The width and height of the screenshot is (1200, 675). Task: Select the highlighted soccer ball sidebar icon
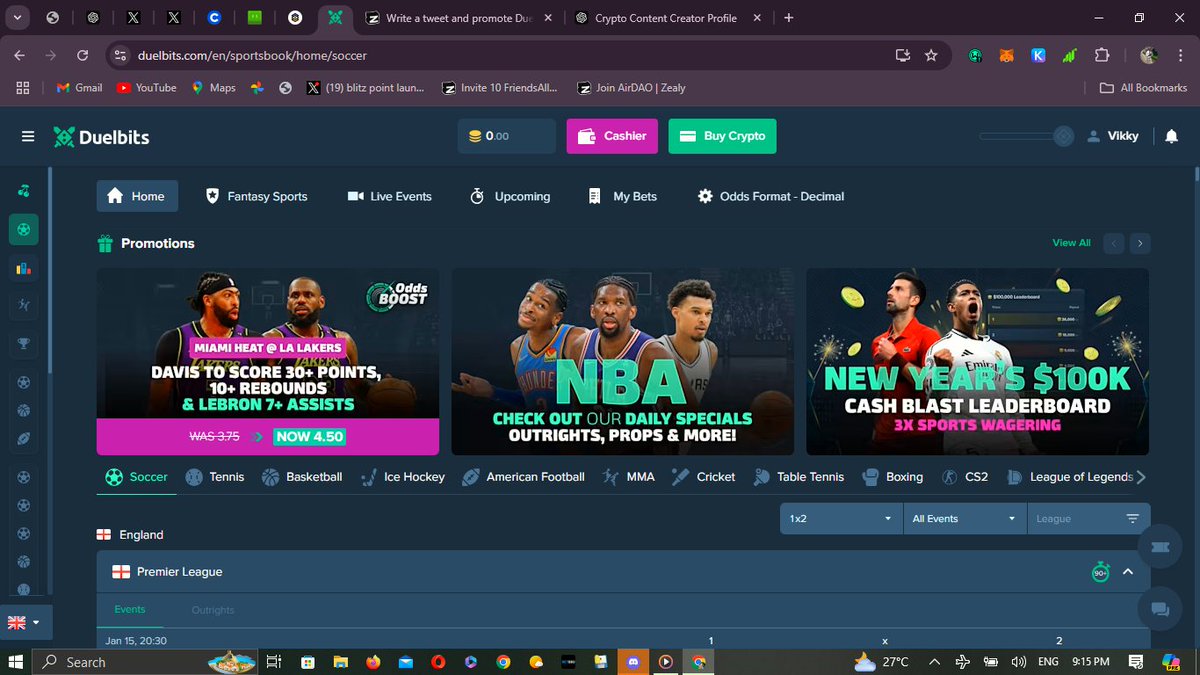[x=24, y=229]
